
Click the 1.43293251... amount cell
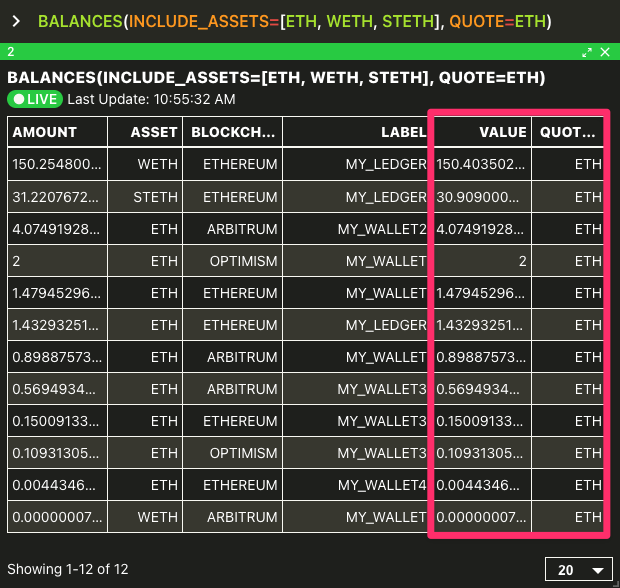(x=57, y=325)
